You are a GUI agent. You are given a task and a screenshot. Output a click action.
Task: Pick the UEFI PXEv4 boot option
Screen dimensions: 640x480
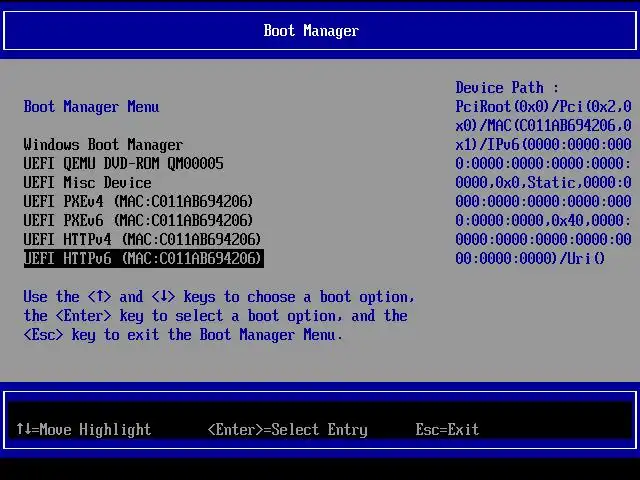138,201
